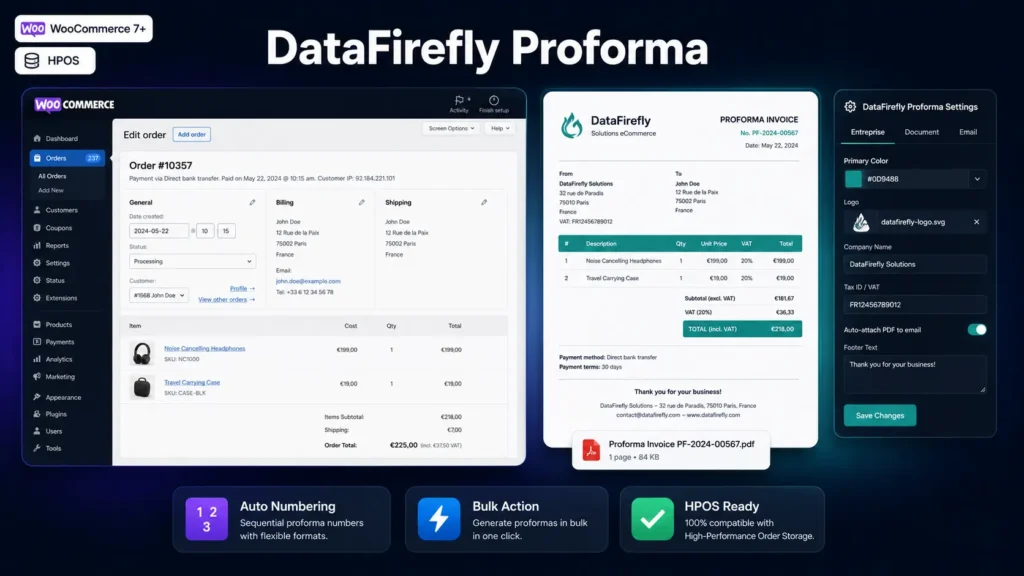Click View other orders link
The image size is (1024, 576).
point(226,300)
